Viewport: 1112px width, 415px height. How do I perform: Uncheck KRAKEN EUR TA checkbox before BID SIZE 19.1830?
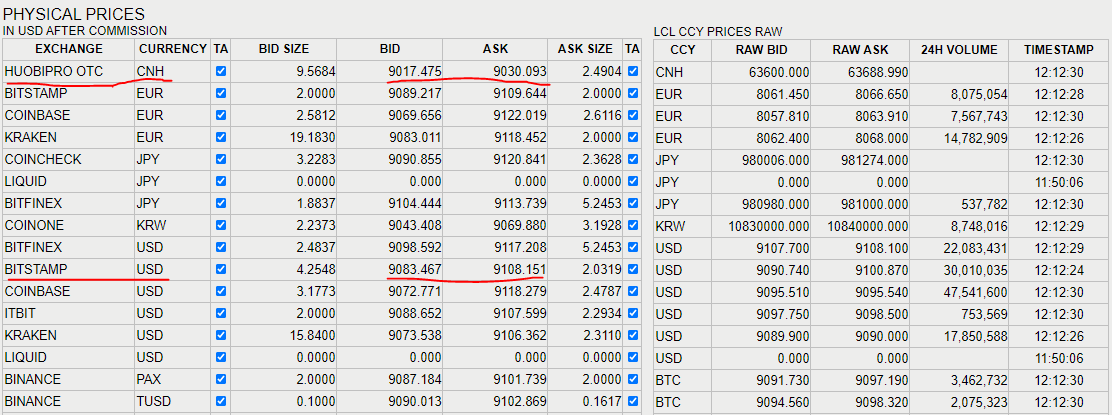221,137
